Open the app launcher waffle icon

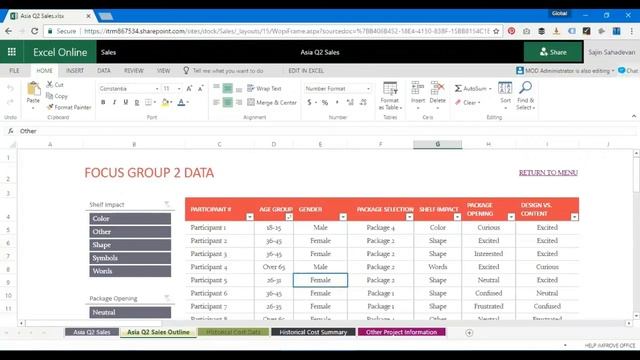(11, 52)
